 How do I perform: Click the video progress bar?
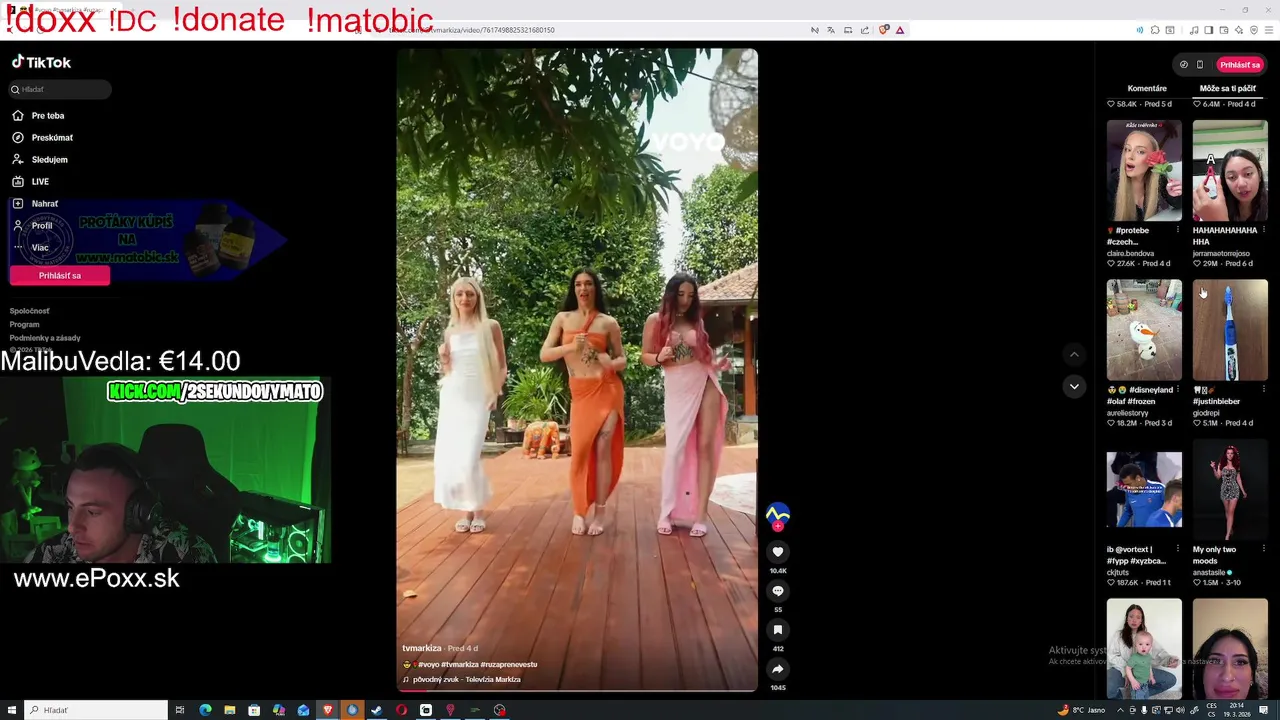coord(577,689)
